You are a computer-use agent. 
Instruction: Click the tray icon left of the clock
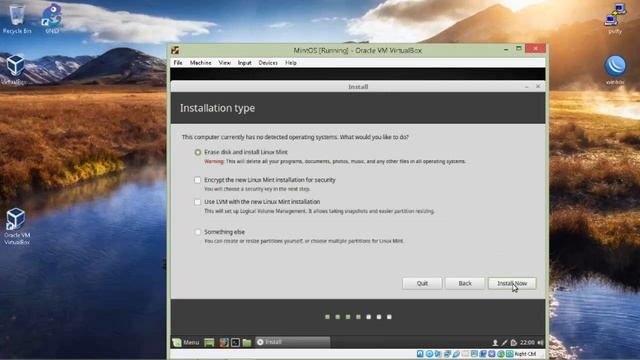(513, 342)
